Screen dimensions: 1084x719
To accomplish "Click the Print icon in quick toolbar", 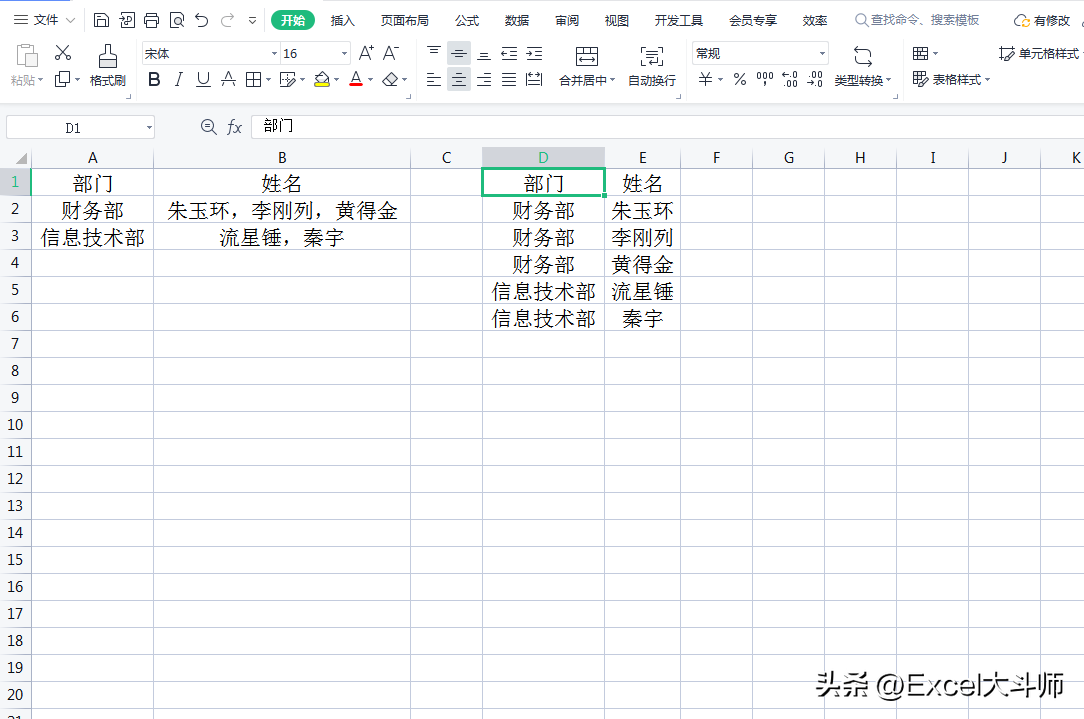I will [151, 20].
